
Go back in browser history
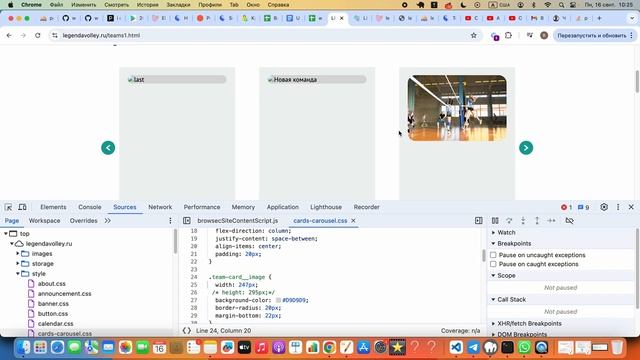tap(9, 36)
